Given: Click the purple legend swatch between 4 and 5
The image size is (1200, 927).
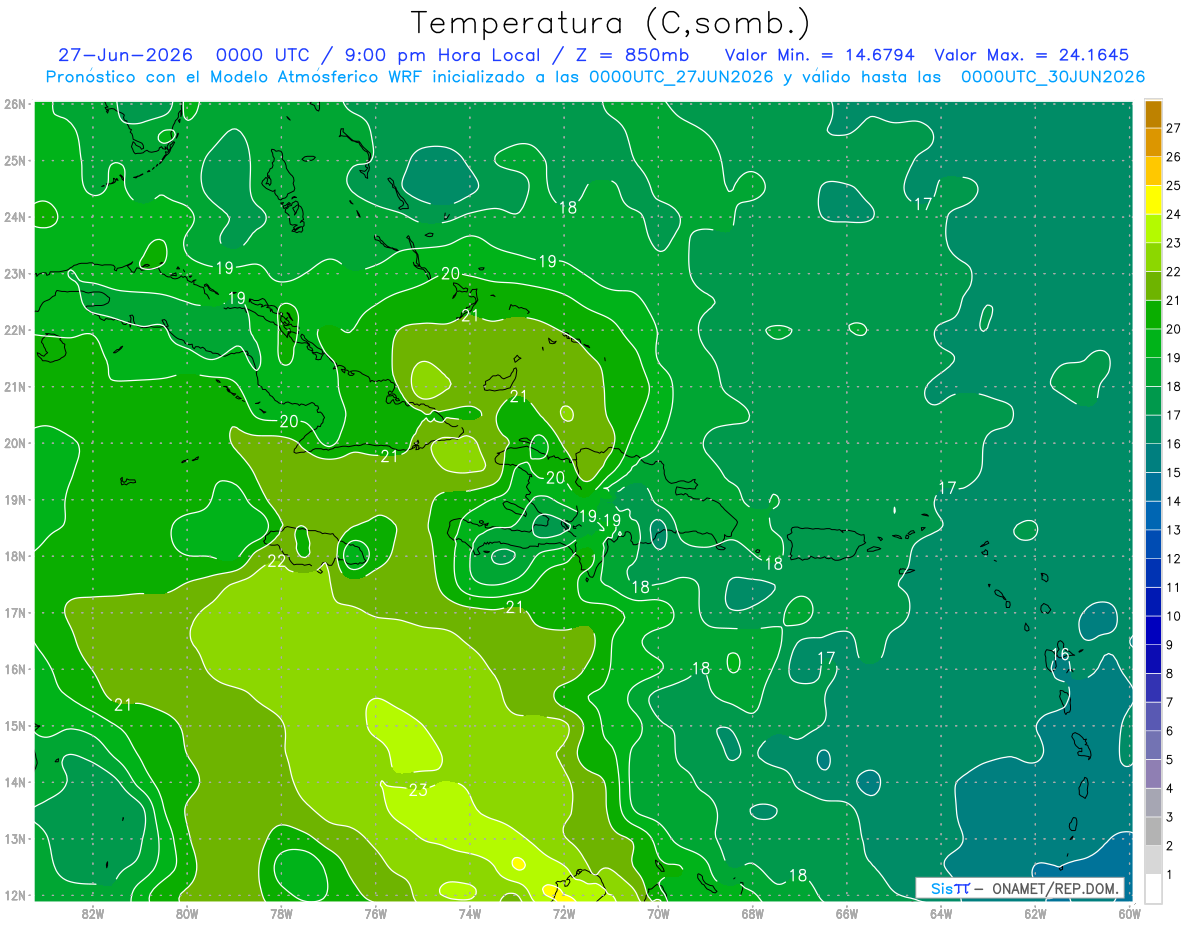Looking at the screenshot, I should click(x=1154, y=774).
